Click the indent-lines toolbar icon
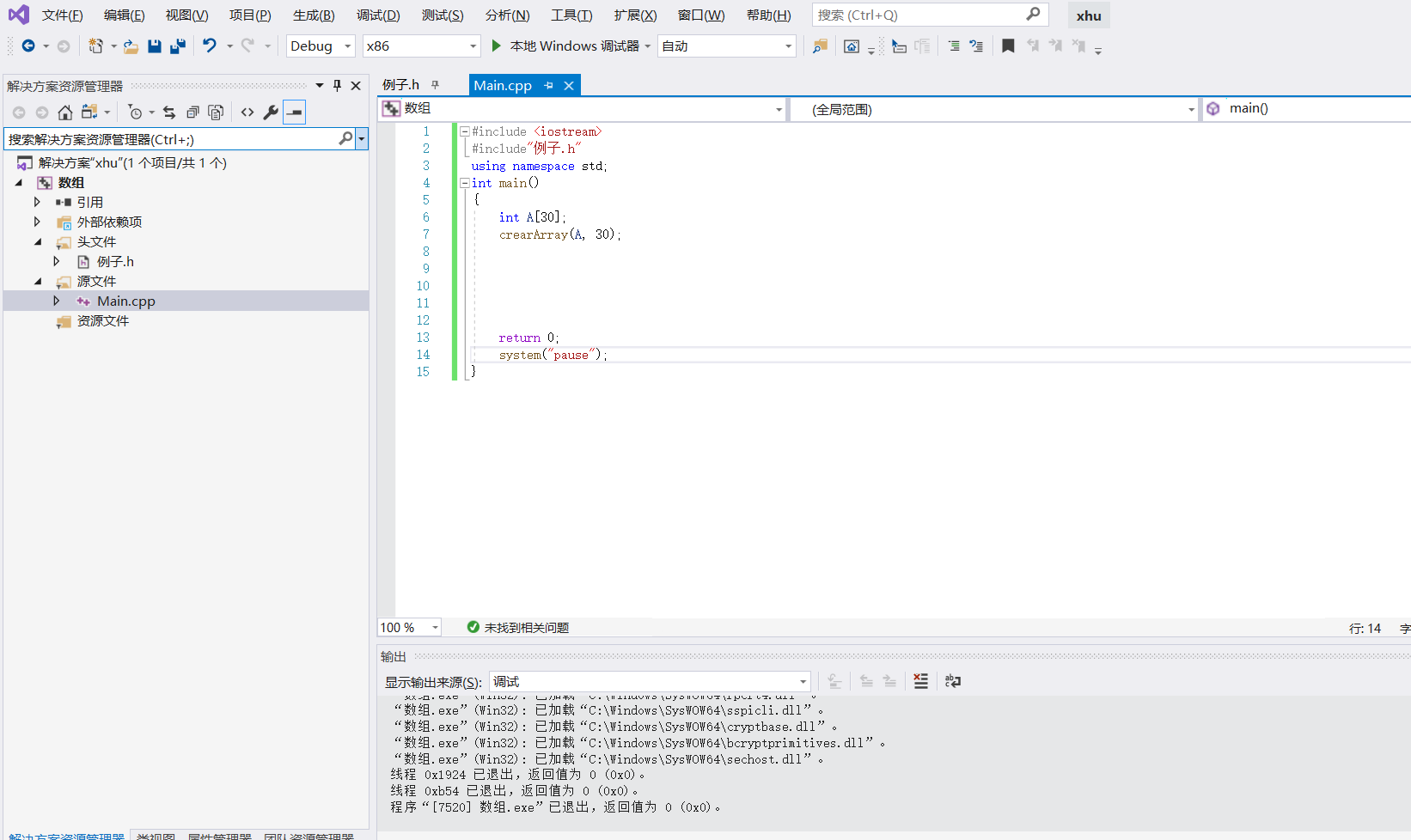 [954, 46]
